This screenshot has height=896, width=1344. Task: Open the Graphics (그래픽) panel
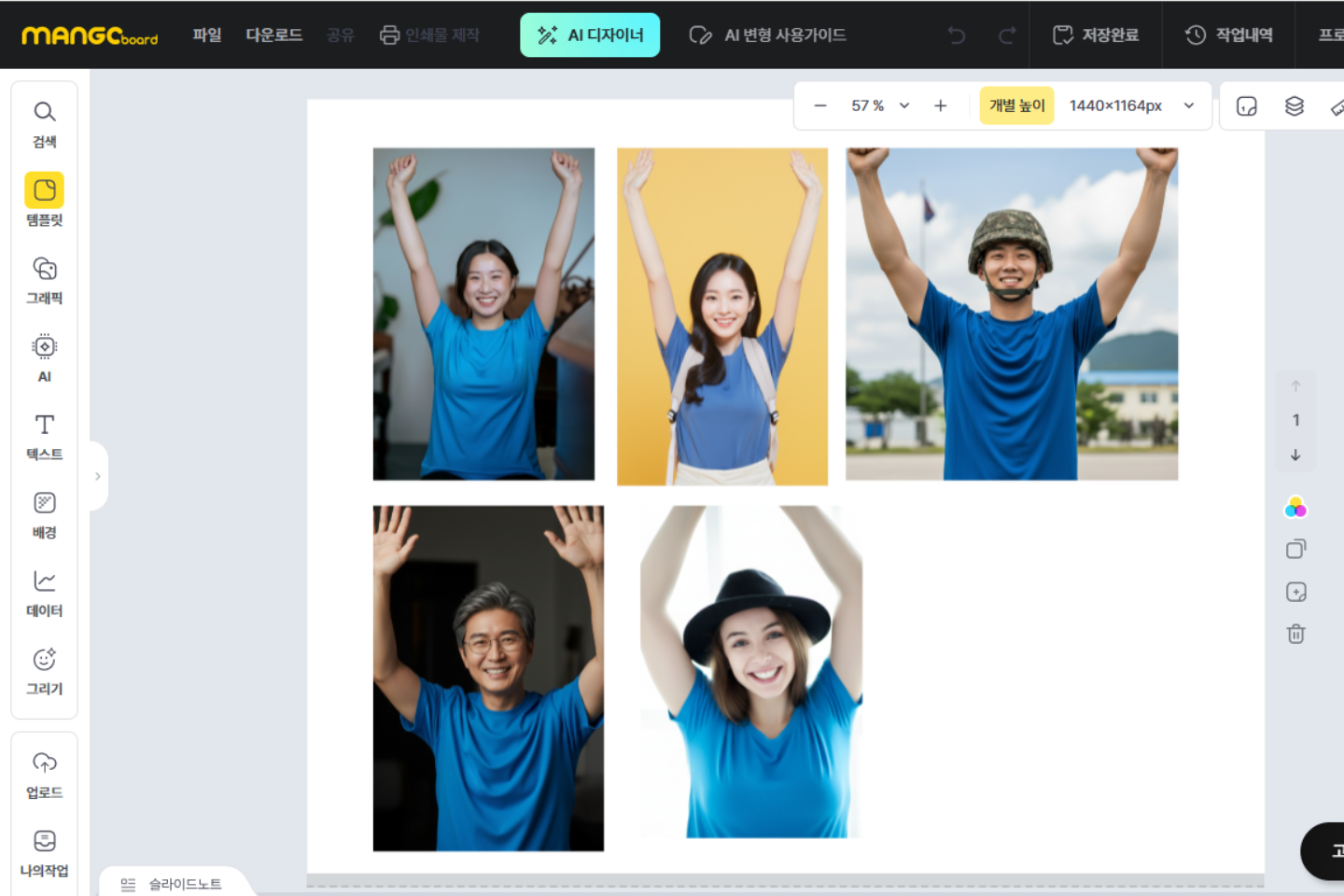pos(44,280)
